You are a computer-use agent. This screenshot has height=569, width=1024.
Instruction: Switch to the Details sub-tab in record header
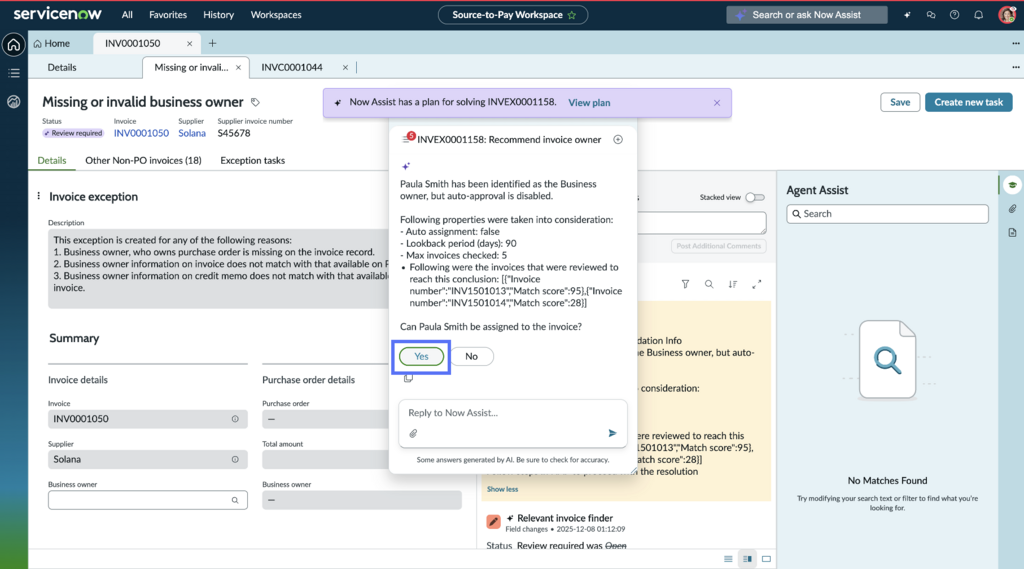click(62, 67)
